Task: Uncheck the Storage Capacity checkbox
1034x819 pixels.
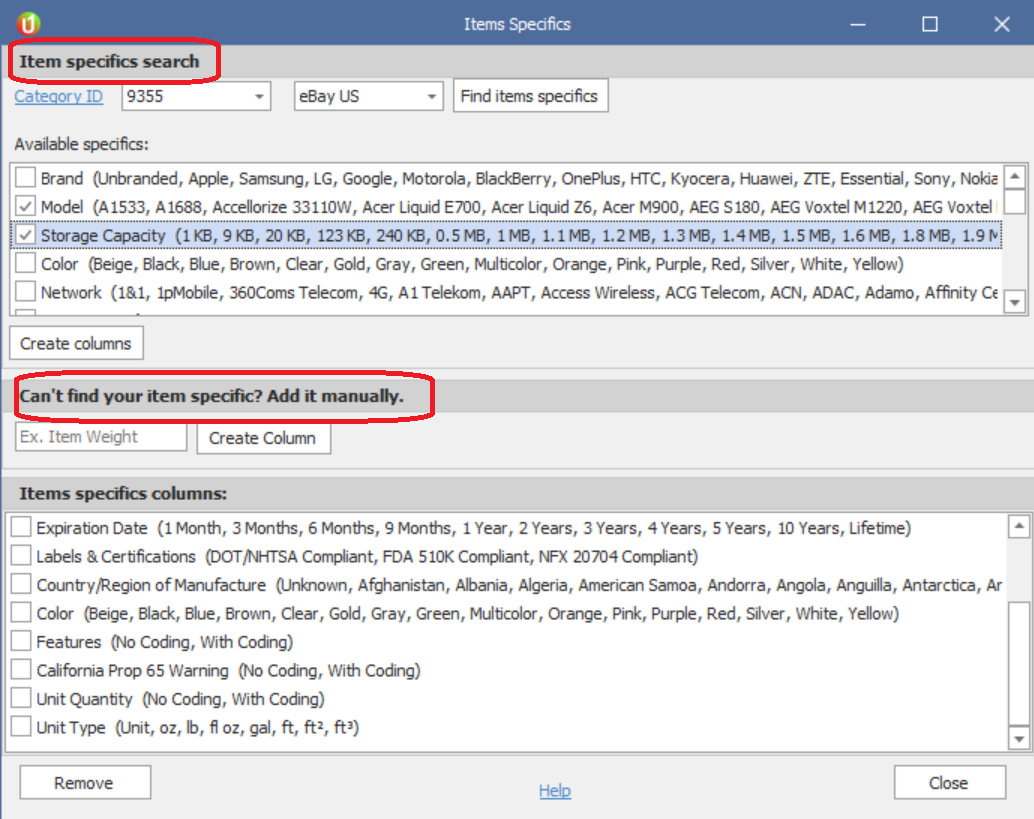Action: coord(25,235)
